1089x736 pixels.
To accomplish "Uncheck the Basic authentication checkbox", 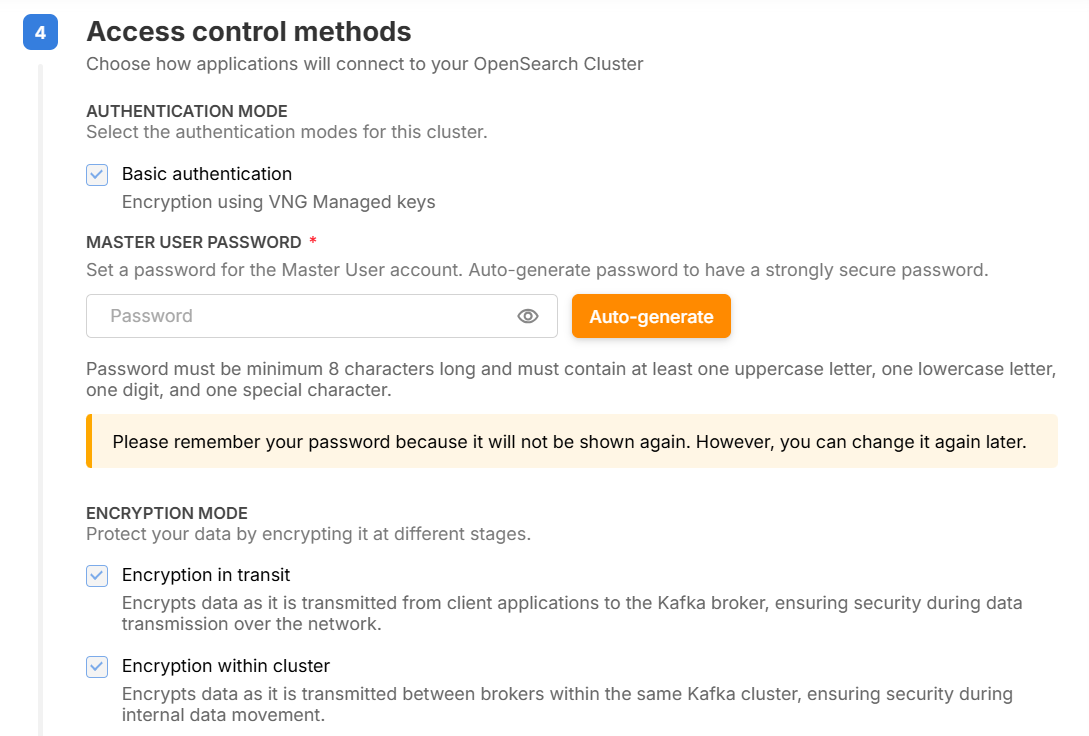I will (97, 175).
